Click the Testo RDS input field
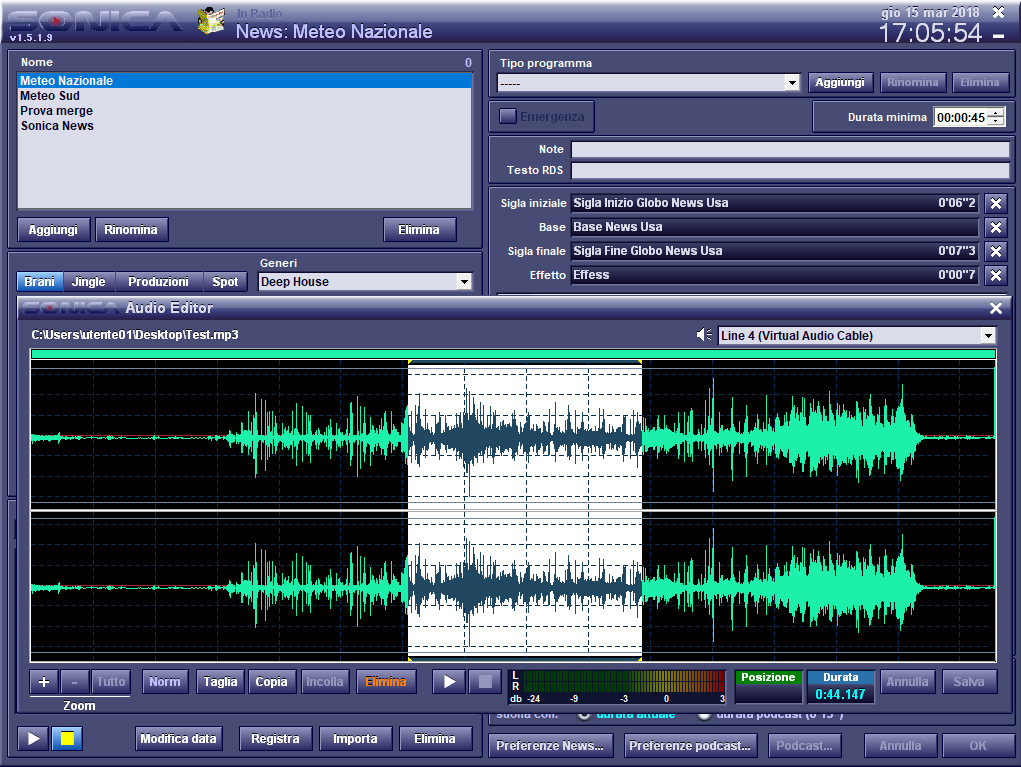1021x767 pixels. (x=790, y=171)
